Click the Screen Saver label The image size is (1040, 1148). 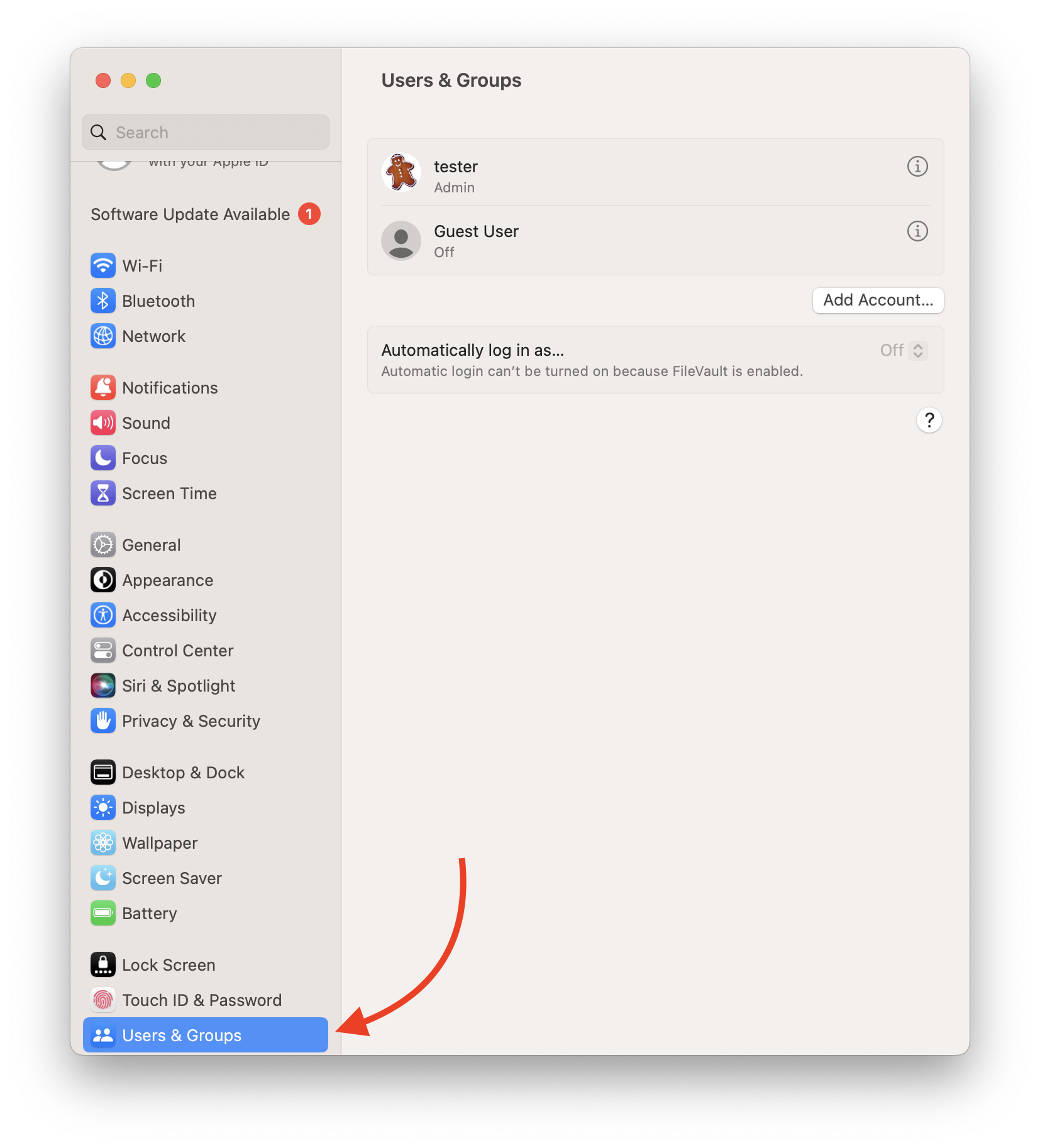click(172, 878)
